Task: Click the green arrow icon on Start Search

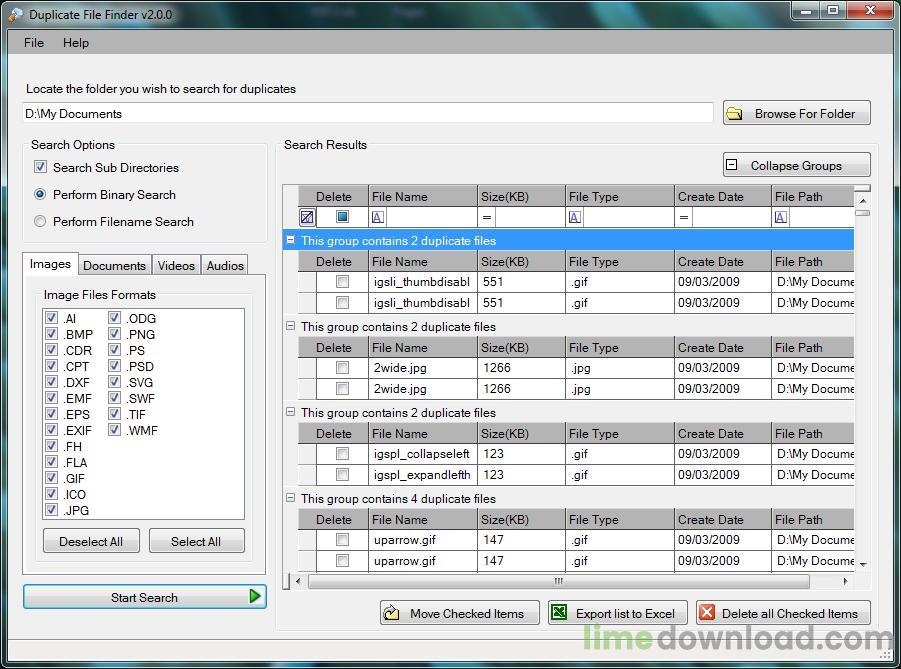Action: 254,596
